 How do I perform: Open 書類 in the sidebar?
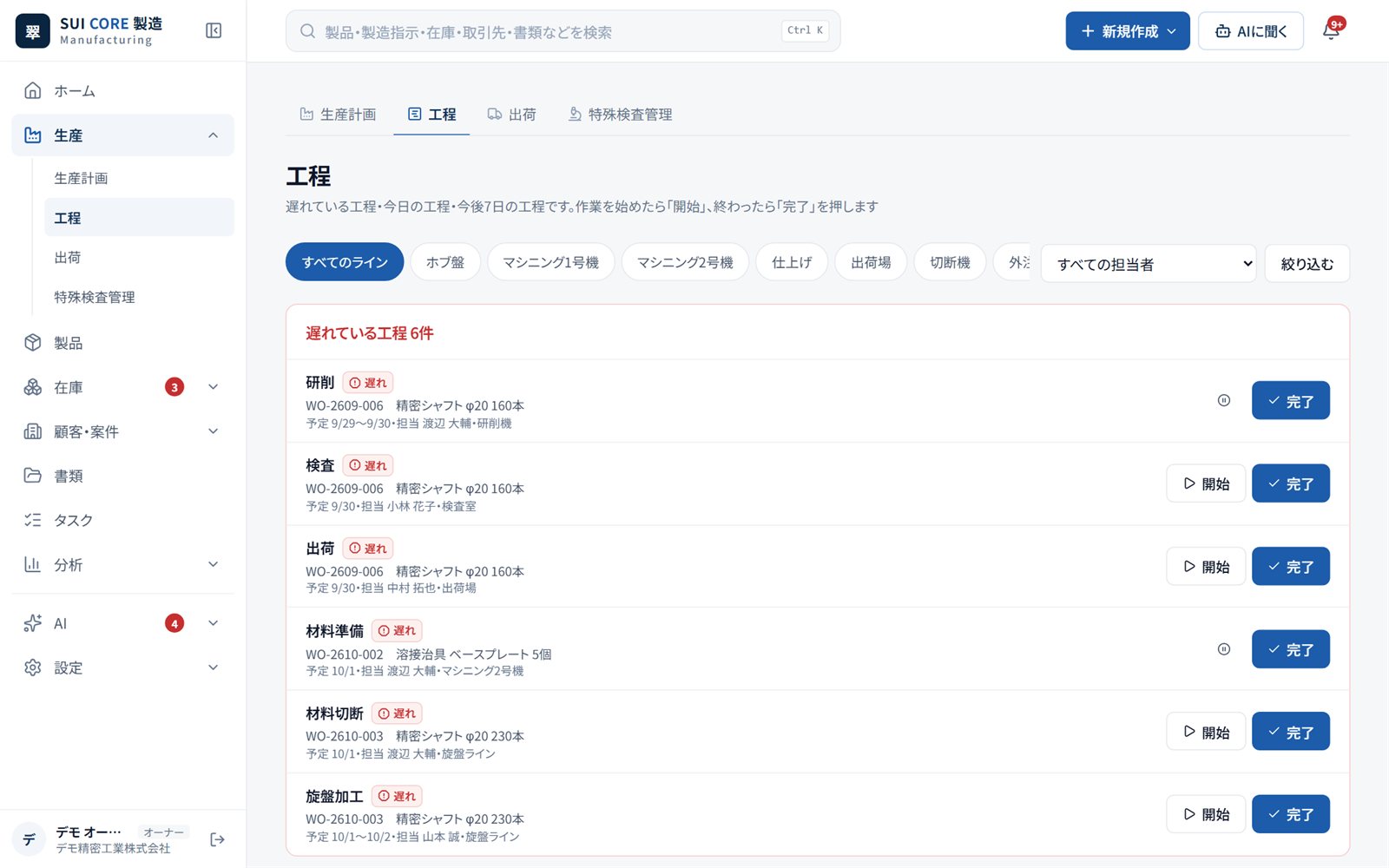coord(122,476)
